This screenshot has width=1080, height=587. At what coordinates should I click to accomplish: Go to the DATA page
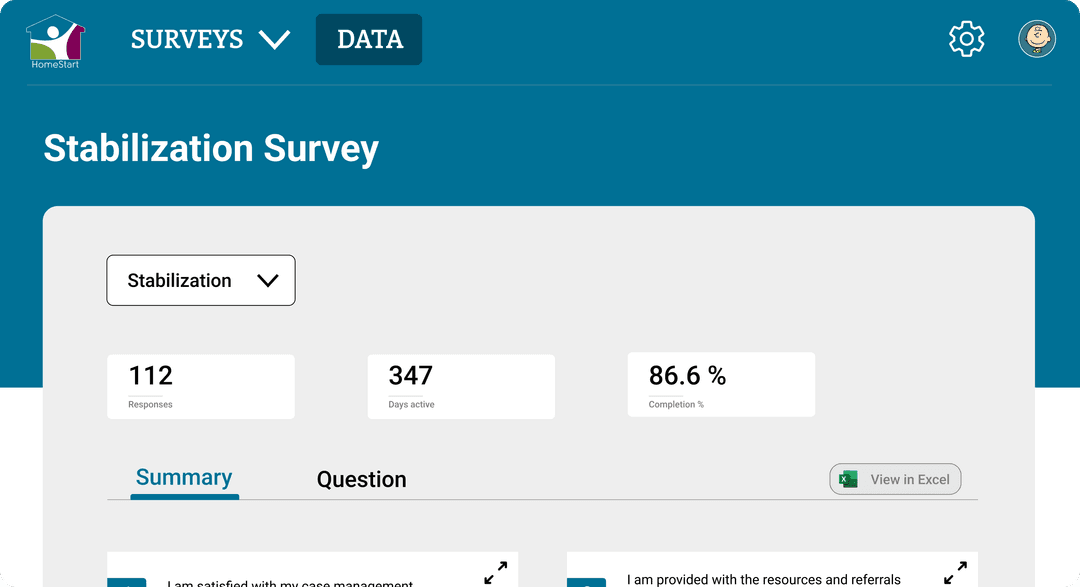[x=369, y=40]
